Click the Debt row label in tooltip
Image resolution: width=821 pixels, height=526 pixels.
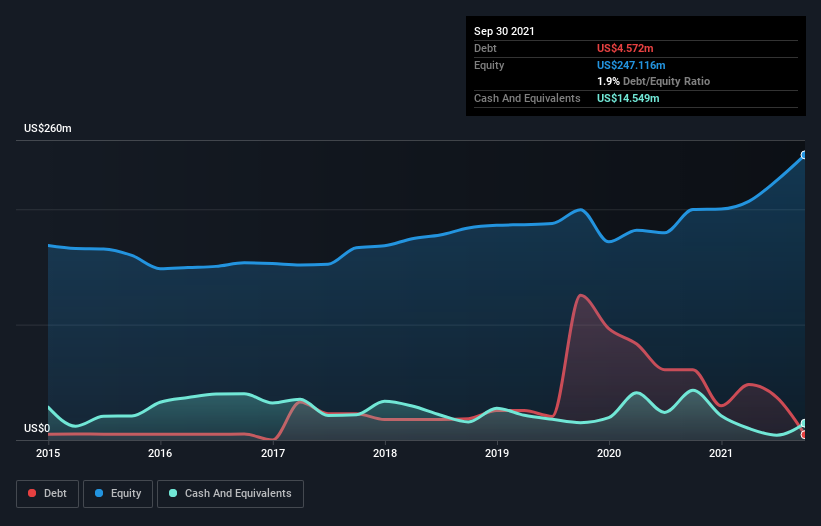(485, 48)
